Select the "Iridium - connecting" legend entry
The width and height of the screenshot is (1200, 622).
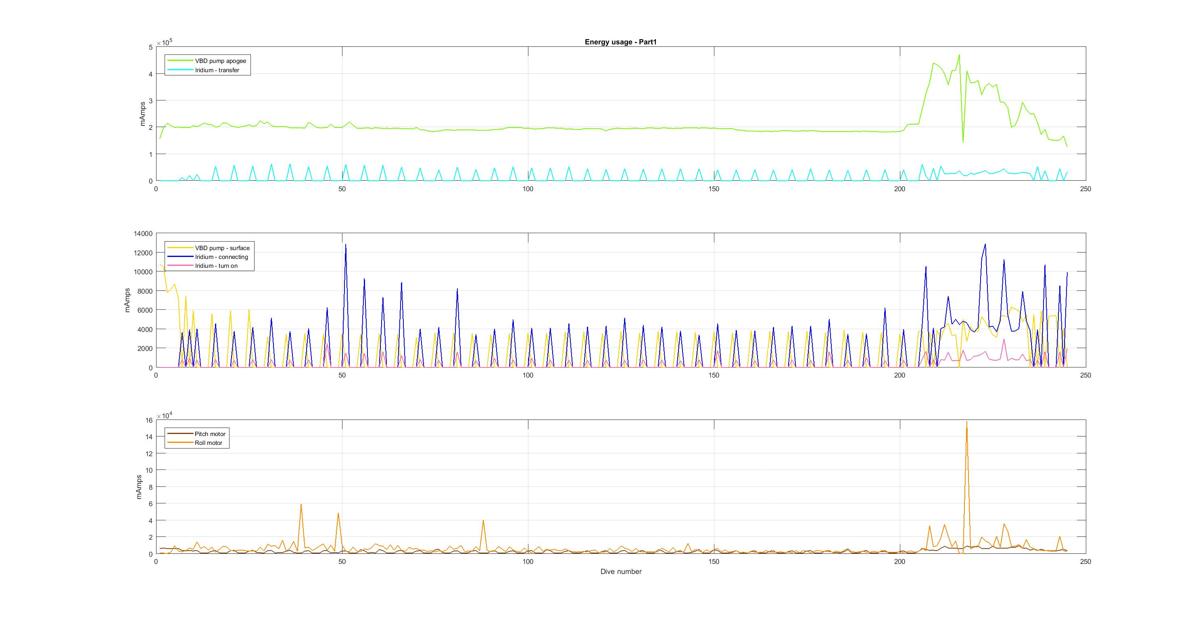pos(208,257)
